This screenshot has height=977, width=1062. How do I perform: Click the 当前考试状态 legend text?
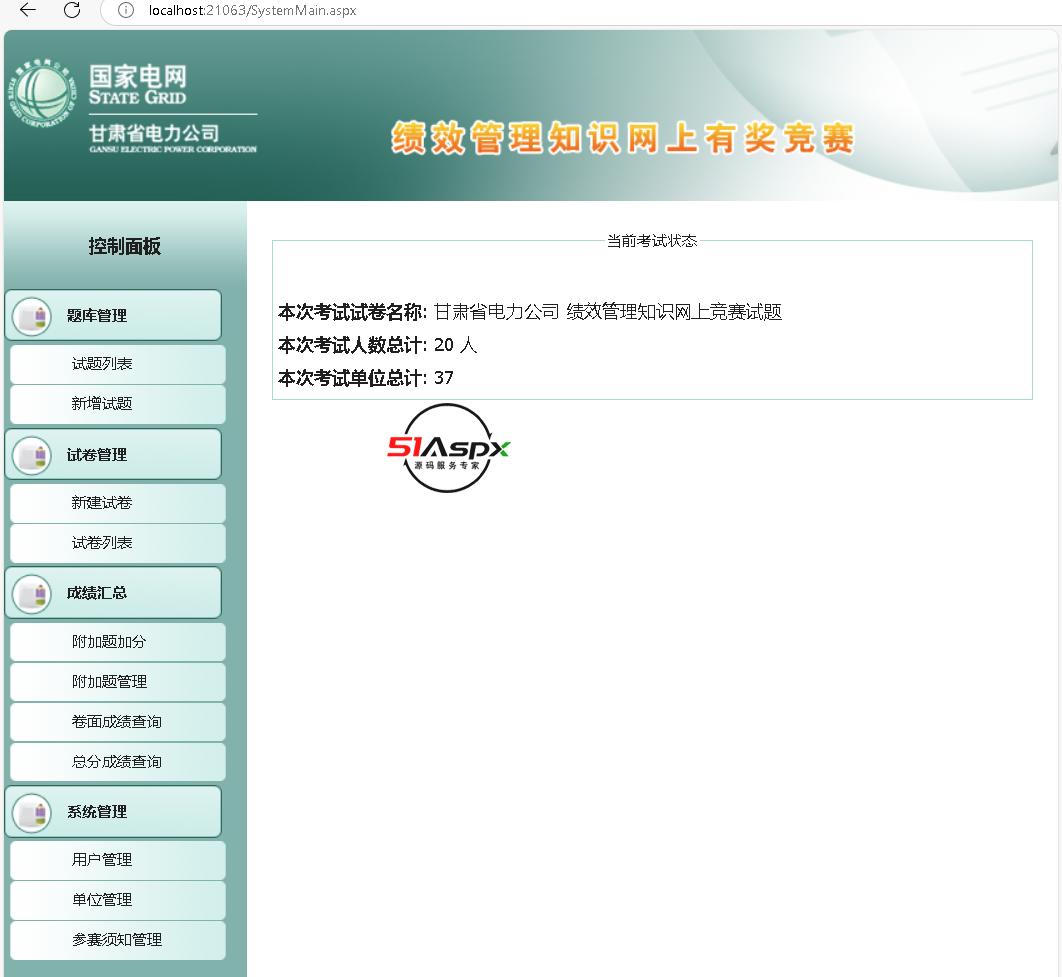652,241
